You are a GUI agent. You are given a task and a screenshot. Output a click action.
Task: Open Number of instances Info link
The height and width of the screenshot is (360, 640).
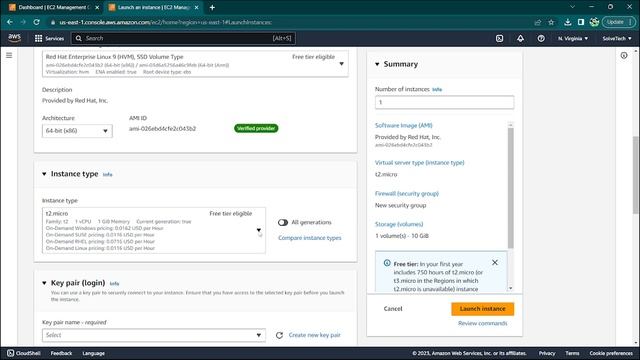437,89
